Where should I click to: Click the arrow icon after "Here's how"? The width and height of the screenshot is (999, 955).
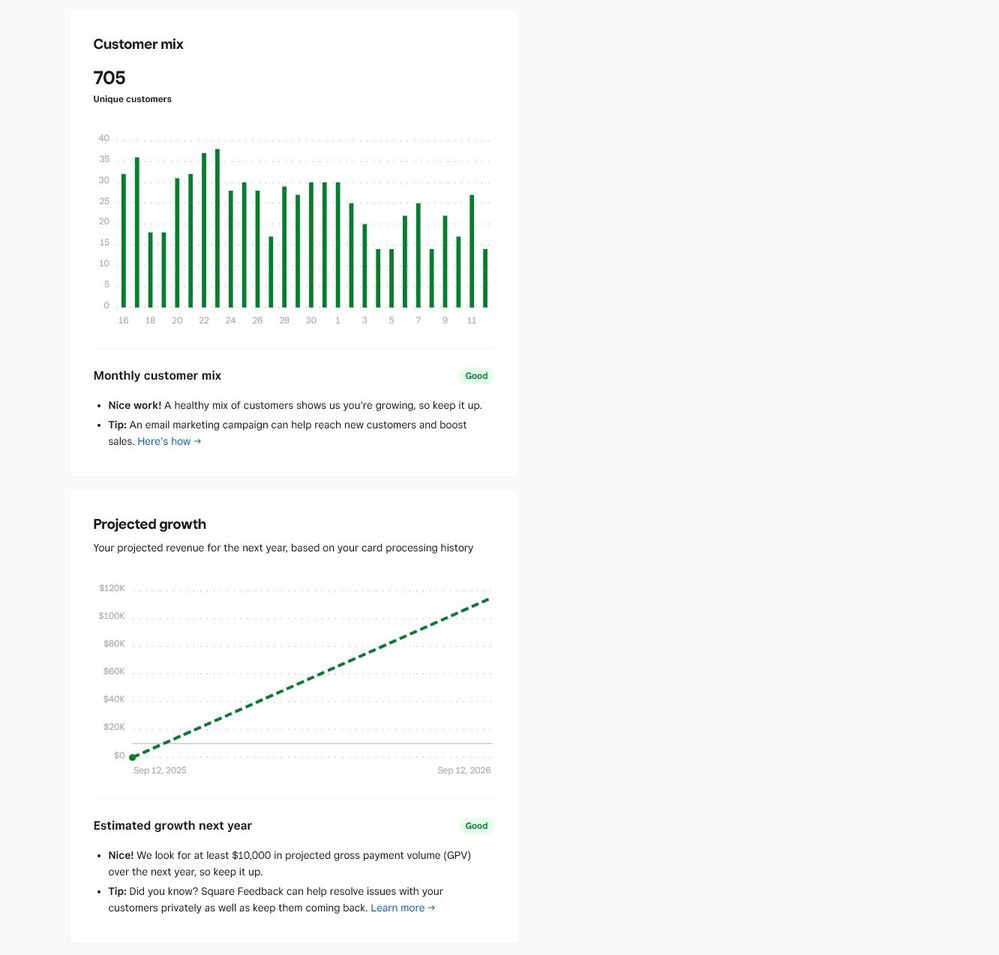[197, 441]
